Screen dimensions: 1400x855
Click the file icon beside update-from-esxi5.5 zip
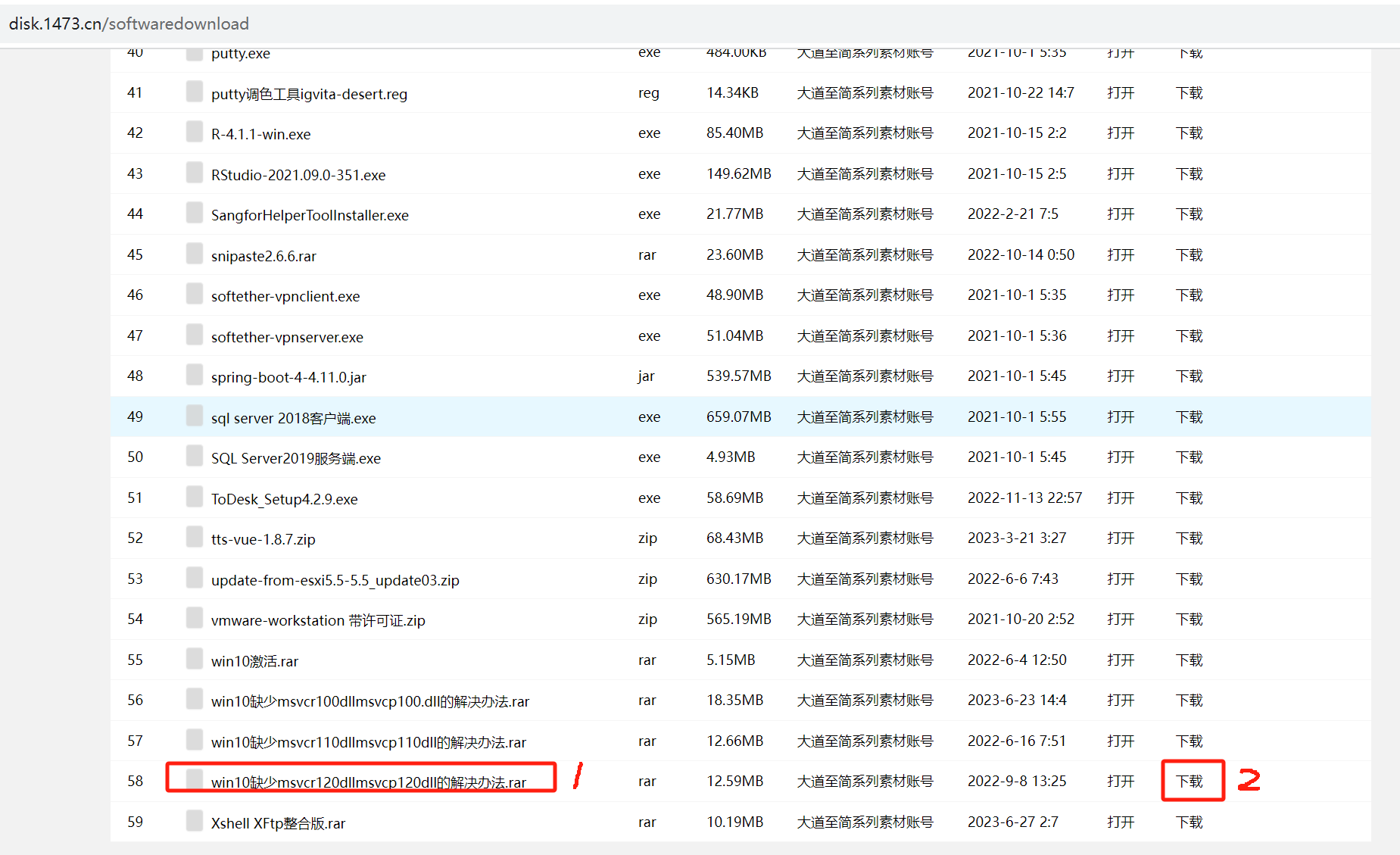click(x=195, y=578)
